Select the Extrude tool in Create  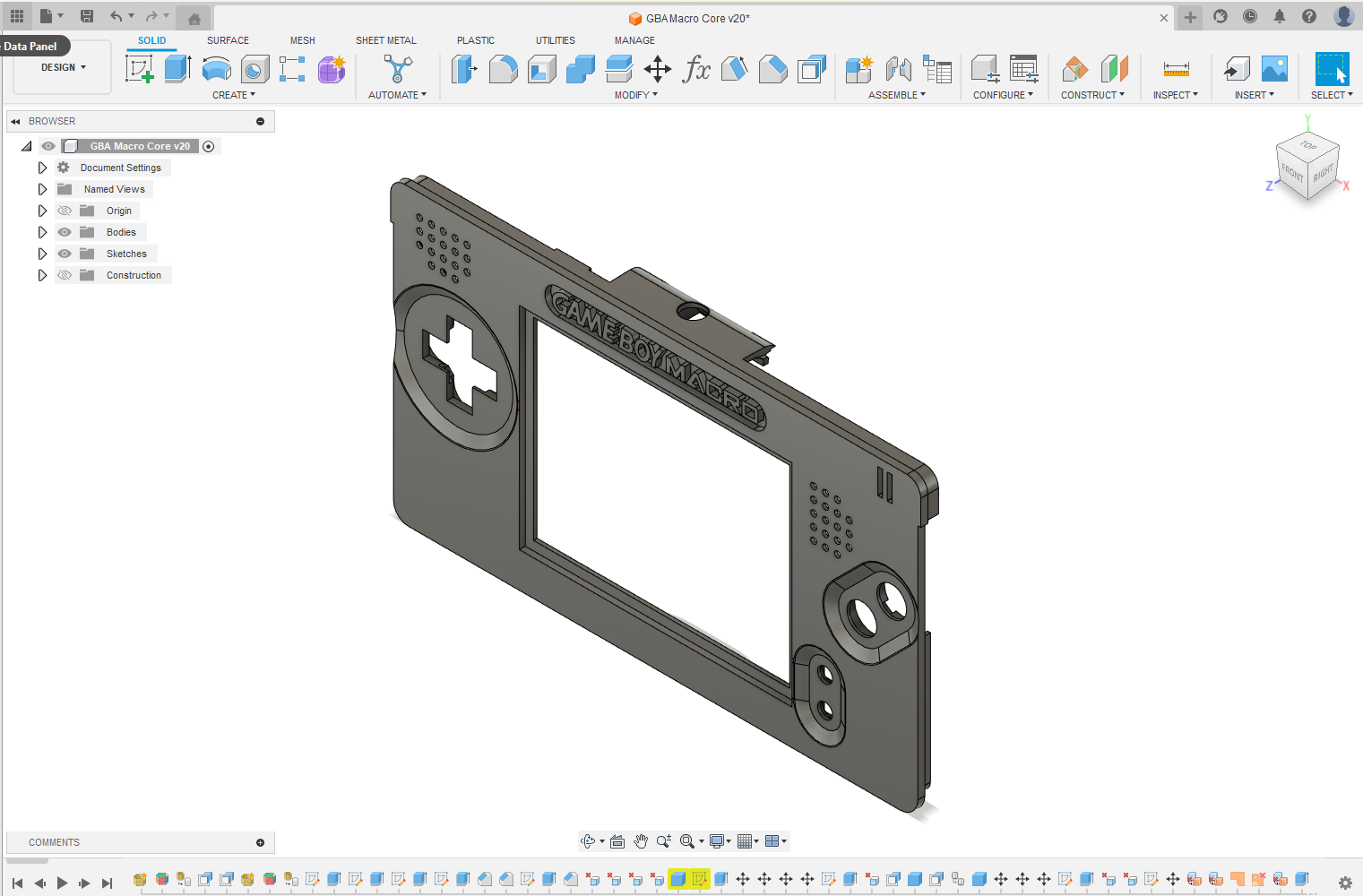(x=178, y=69)
